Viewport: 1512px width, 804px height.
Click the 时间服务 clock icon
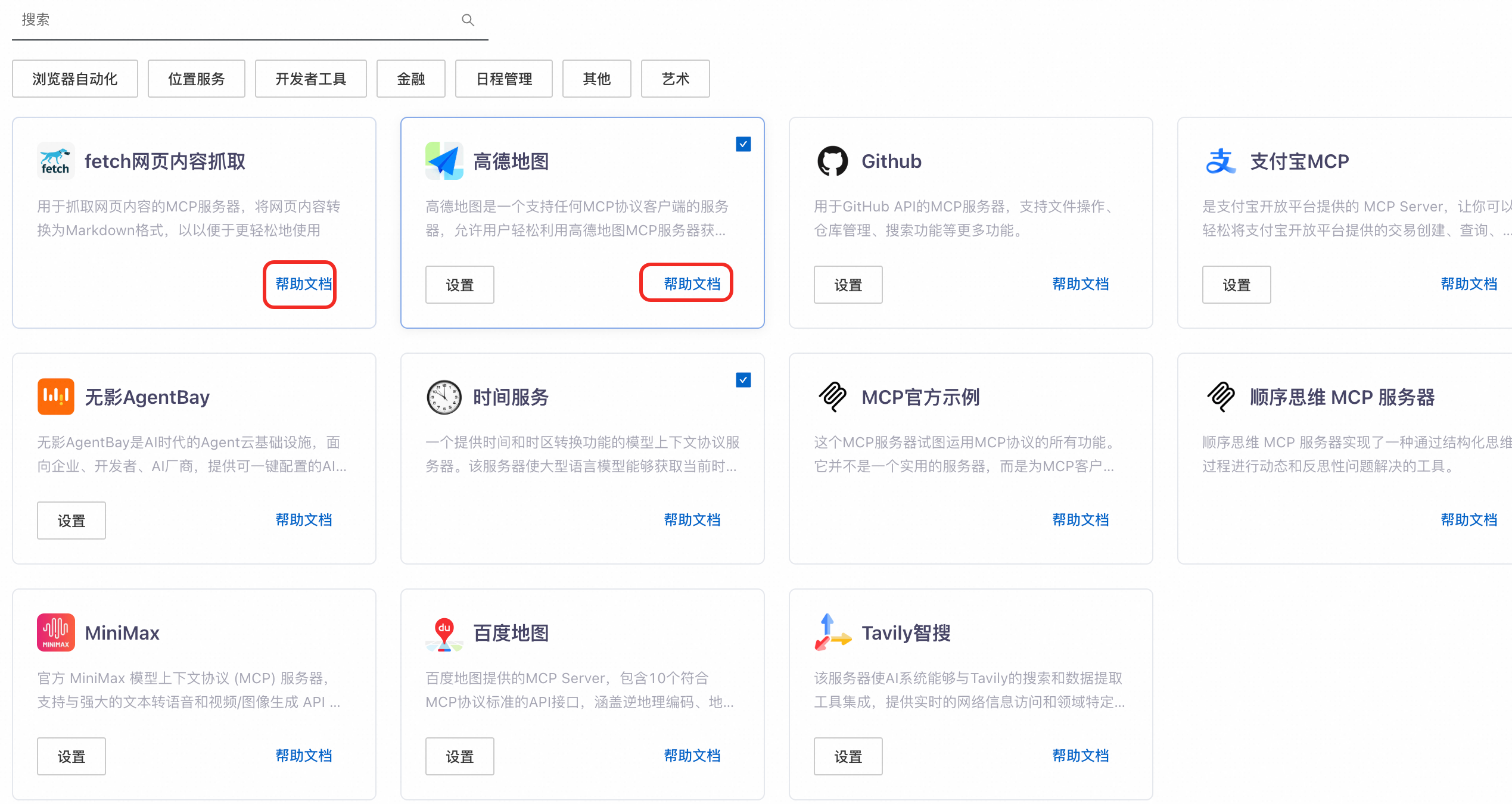[444, 397]
